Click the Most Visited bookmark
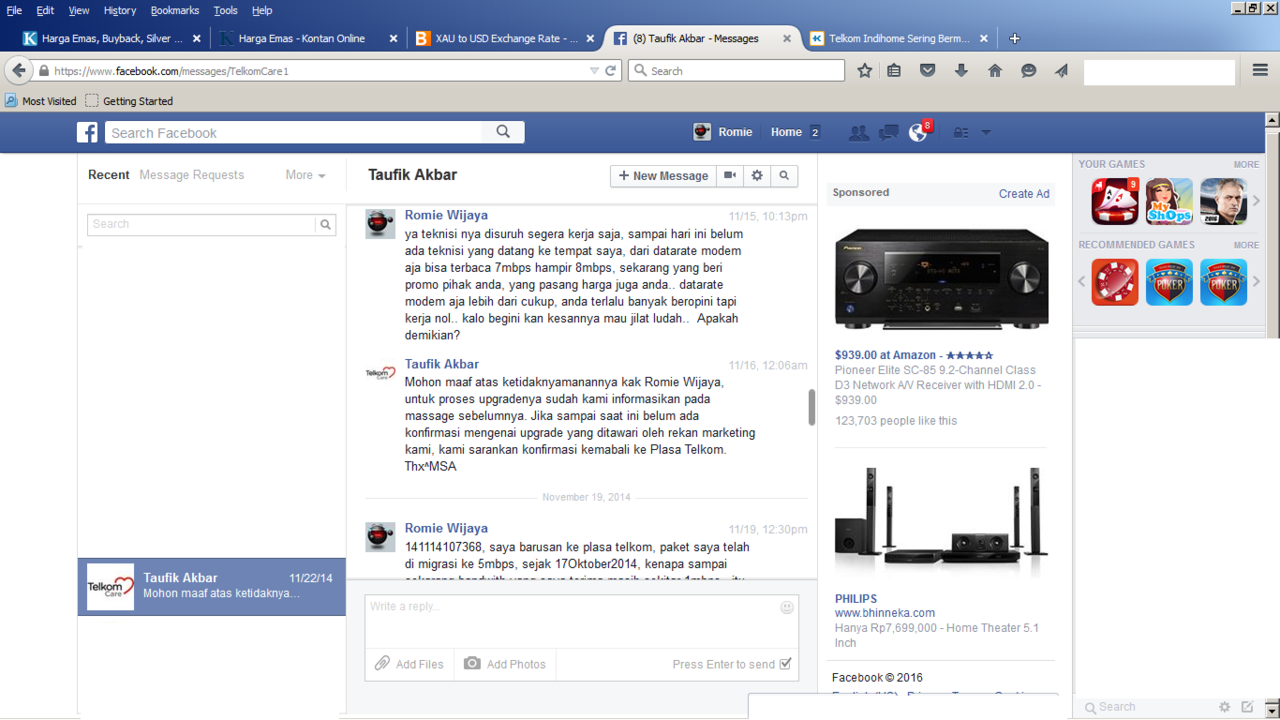The height and width of the screenshot is (720, 1280). [41, 101]
